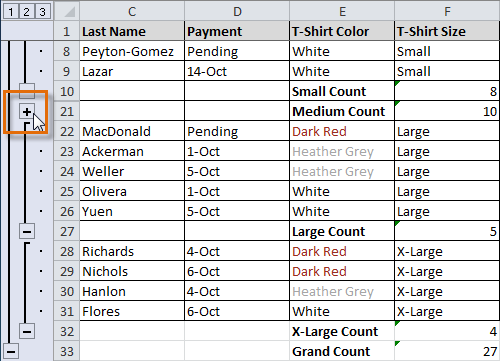Show outline level 2
Screen dimensions: 500x361
coord(26,12)
